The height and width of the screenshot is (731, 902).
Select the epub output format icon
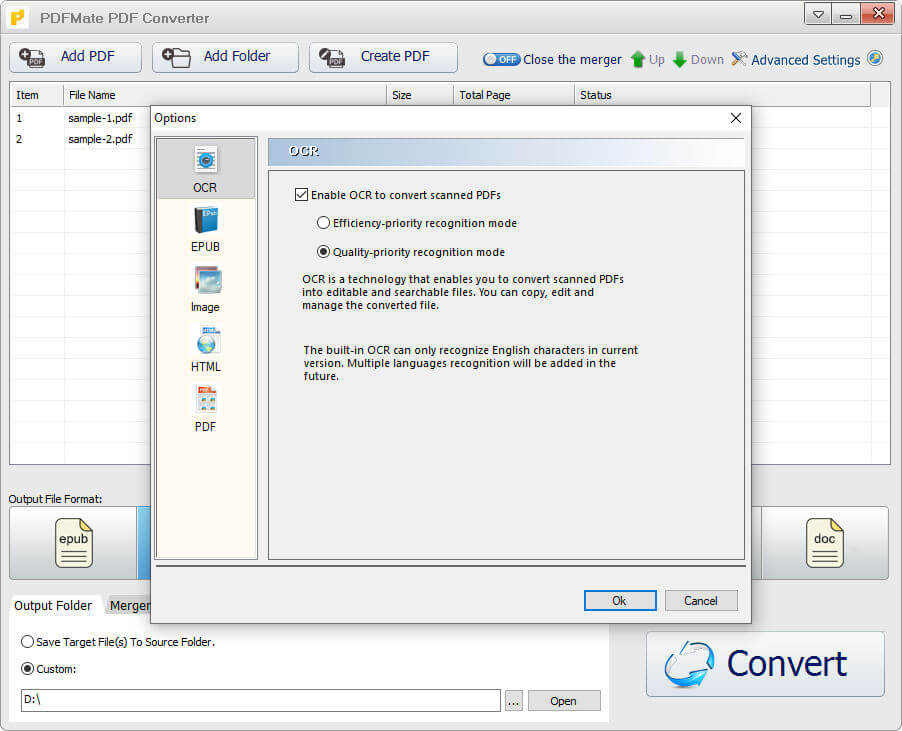73,543
